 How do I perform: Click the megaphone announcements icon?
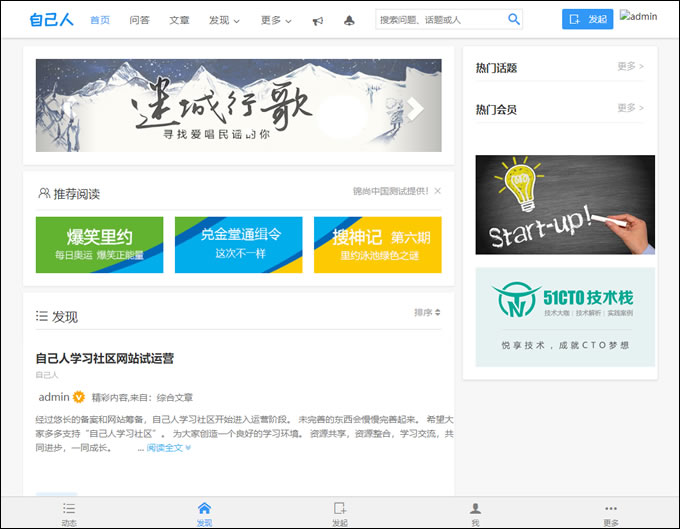click(318, 20)
